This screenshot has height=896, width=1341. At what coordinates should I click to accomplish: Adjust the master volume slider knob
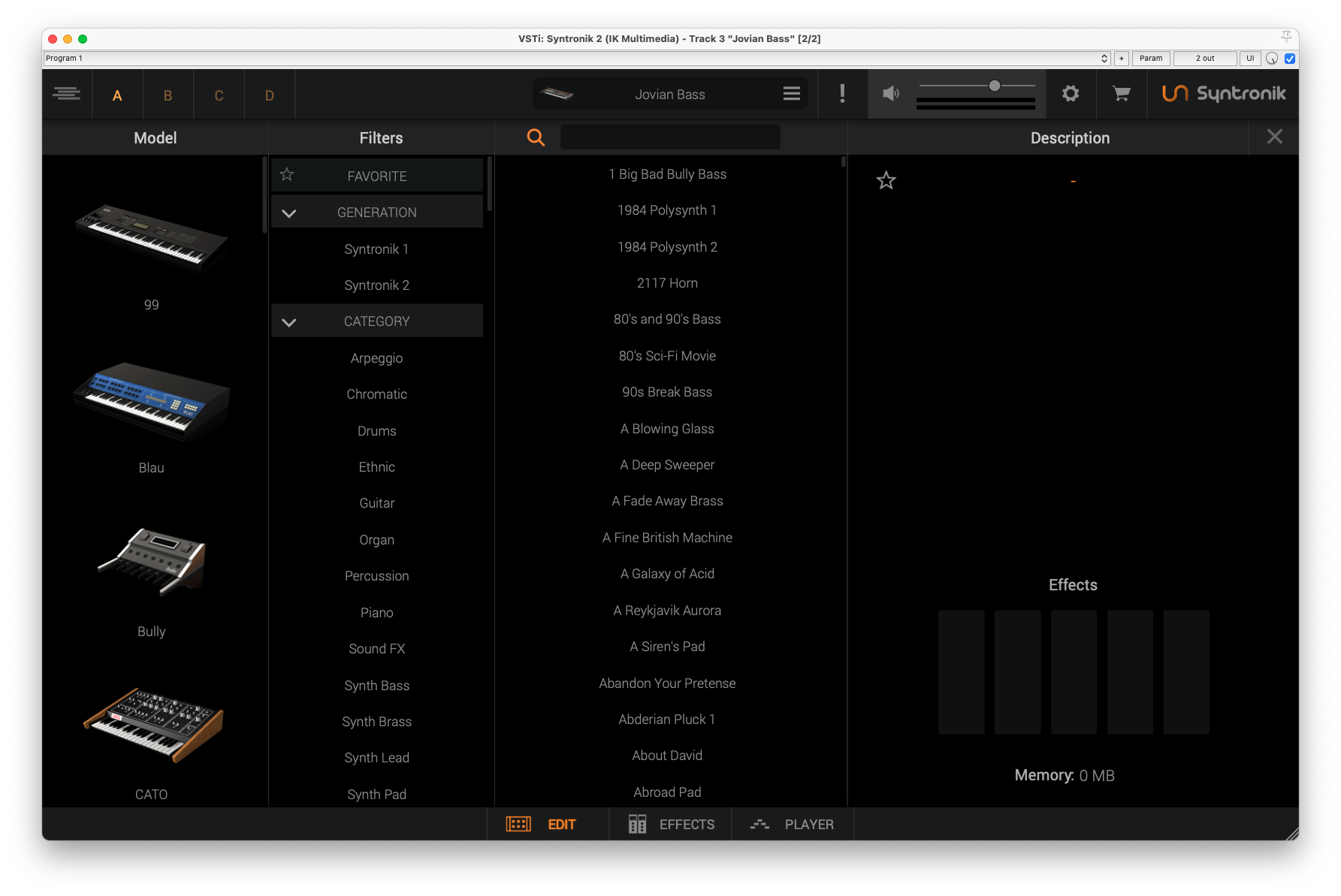995,86
